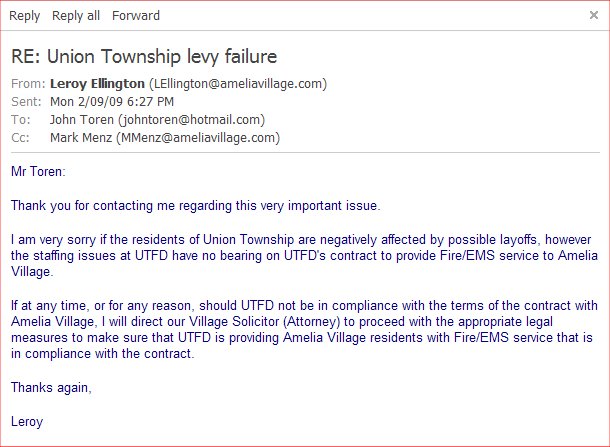Click the johntoren@hotmail.com address
Viewport: 610px width, 447px height.
click(192, 119)
